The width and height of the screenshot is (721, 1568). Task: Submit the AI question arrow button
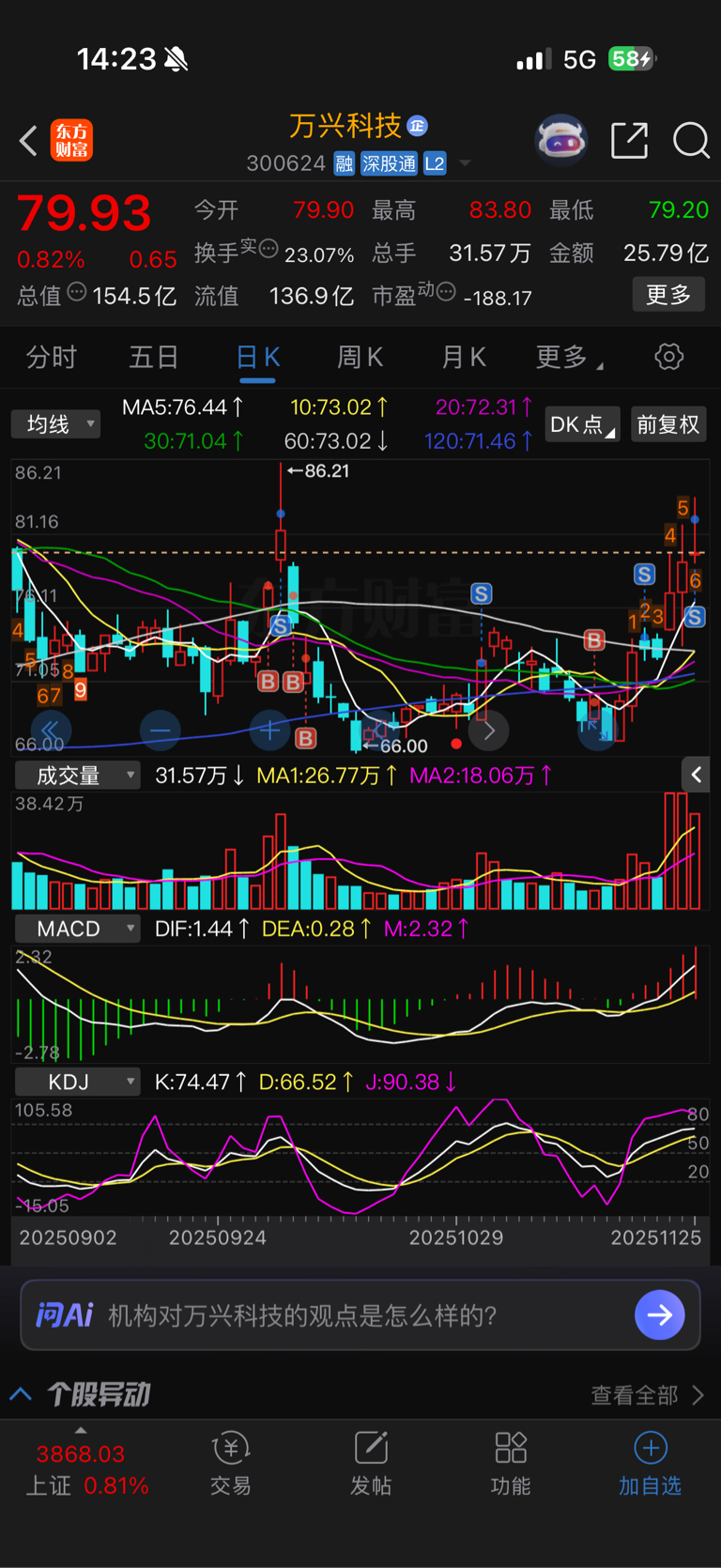(660, 1314)
